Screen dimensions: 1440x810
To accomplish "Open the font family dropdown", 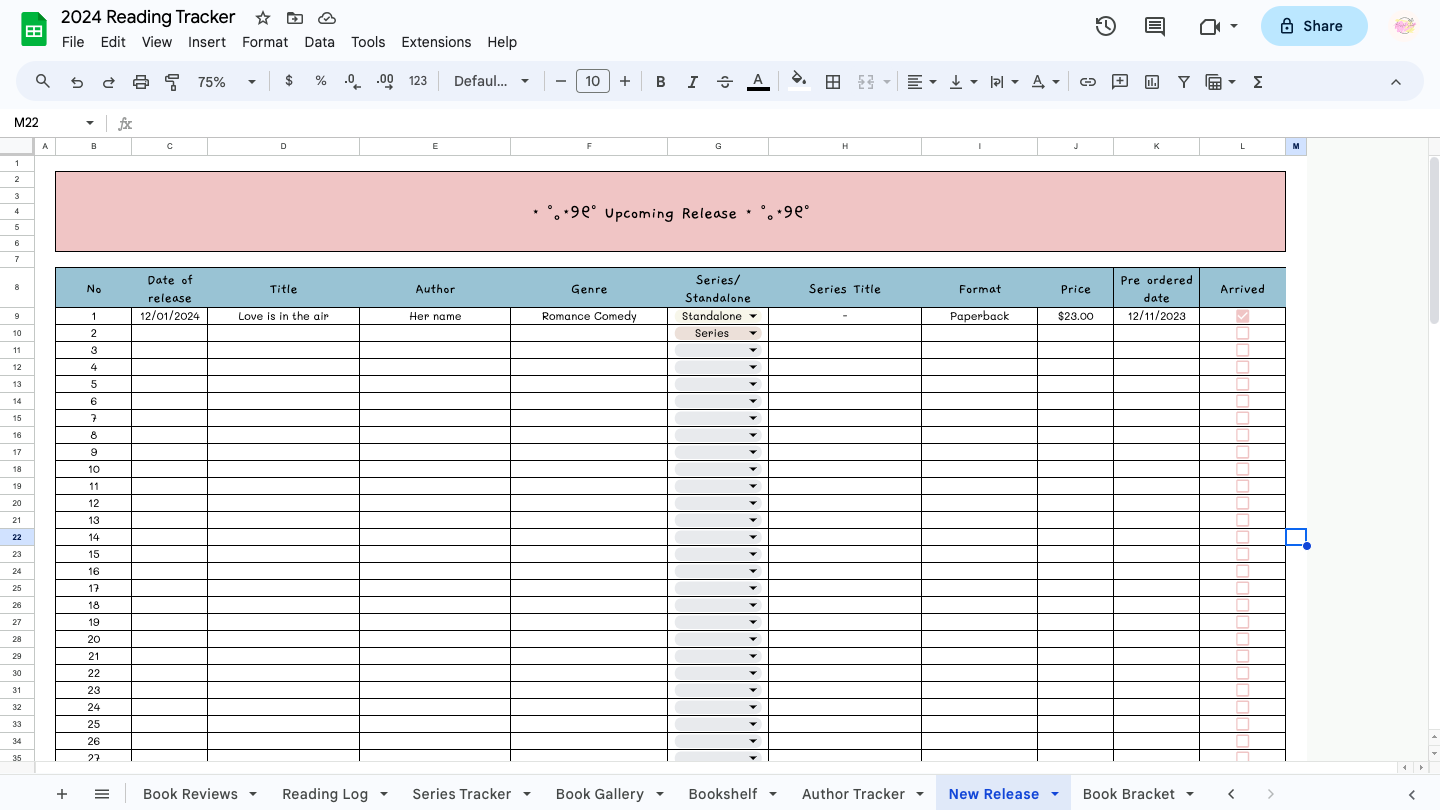I will (491, 82).
